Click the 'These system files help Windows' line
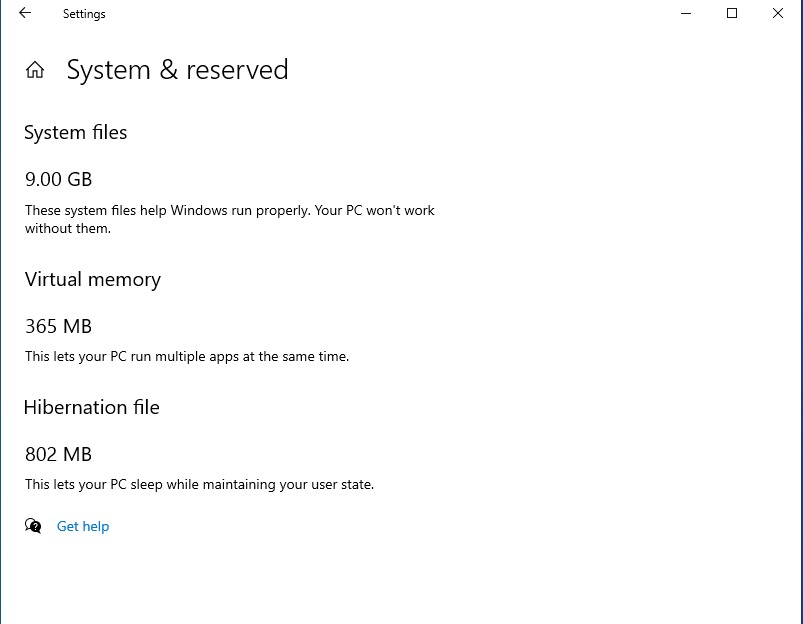Image resolution: width=803 pixels, height=624 pixels. (230, 211)
